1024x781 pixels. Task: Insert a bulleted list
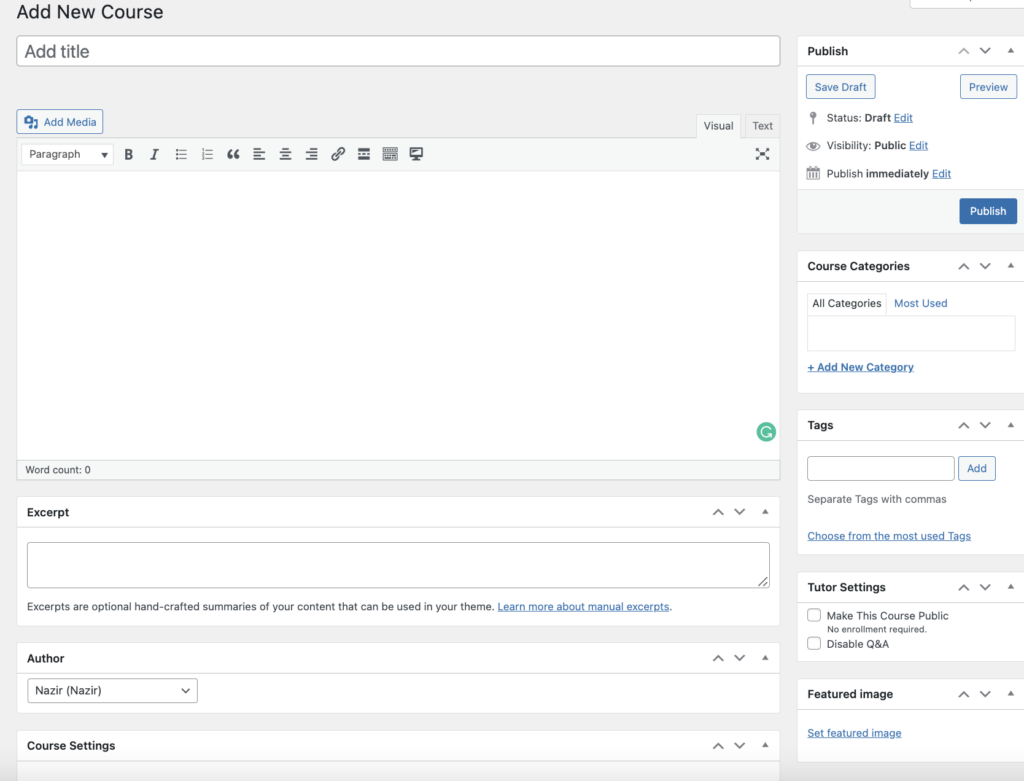coord(180,154)
